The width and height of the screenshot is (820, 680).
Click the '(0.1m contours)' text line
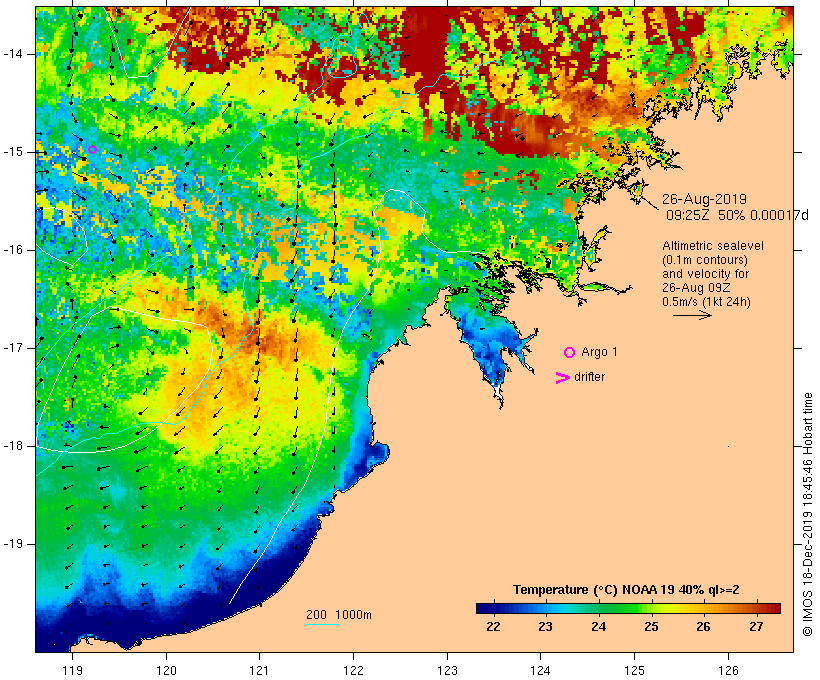[704, 260]
